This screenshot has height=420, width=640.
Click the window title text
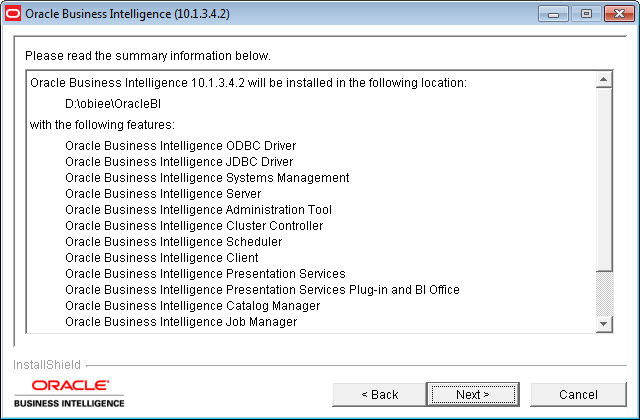pyautogui.click(x=127, y=14)
